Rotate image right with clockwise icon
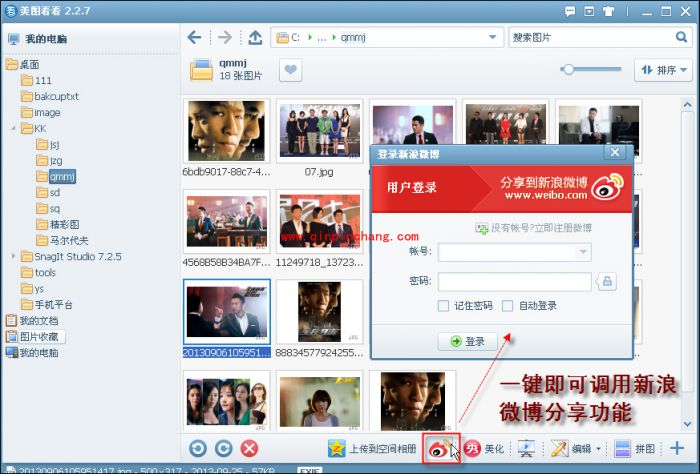700x474 pixels. [223, 449]
